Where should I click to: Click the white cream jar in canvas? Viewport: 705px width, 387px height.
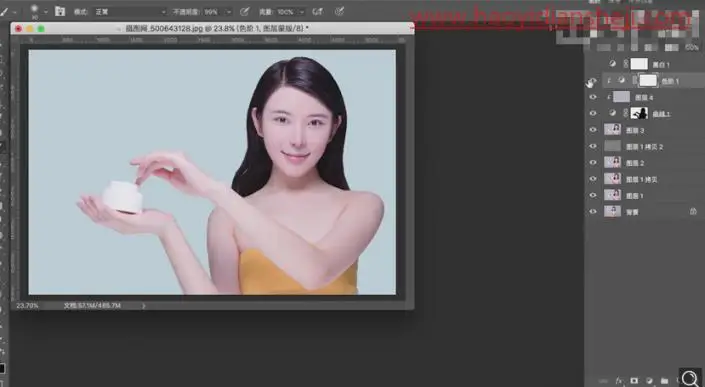coord(123,196)
